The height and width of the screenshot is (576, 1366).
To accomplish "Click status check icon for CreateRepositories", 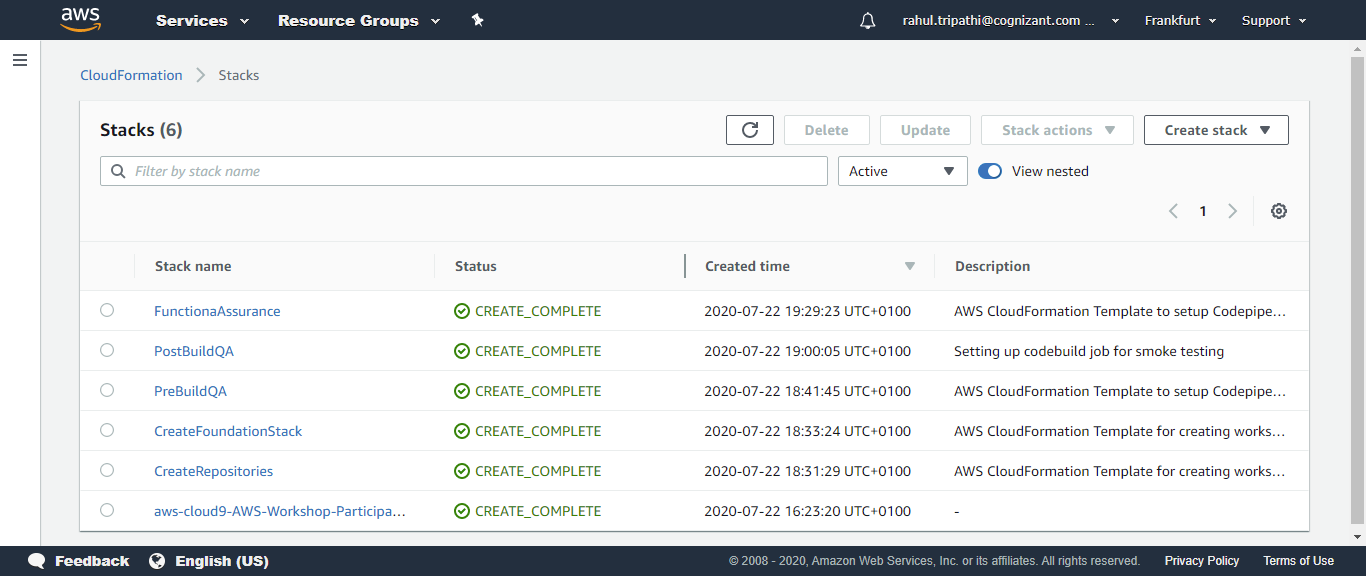I will 462,471.
